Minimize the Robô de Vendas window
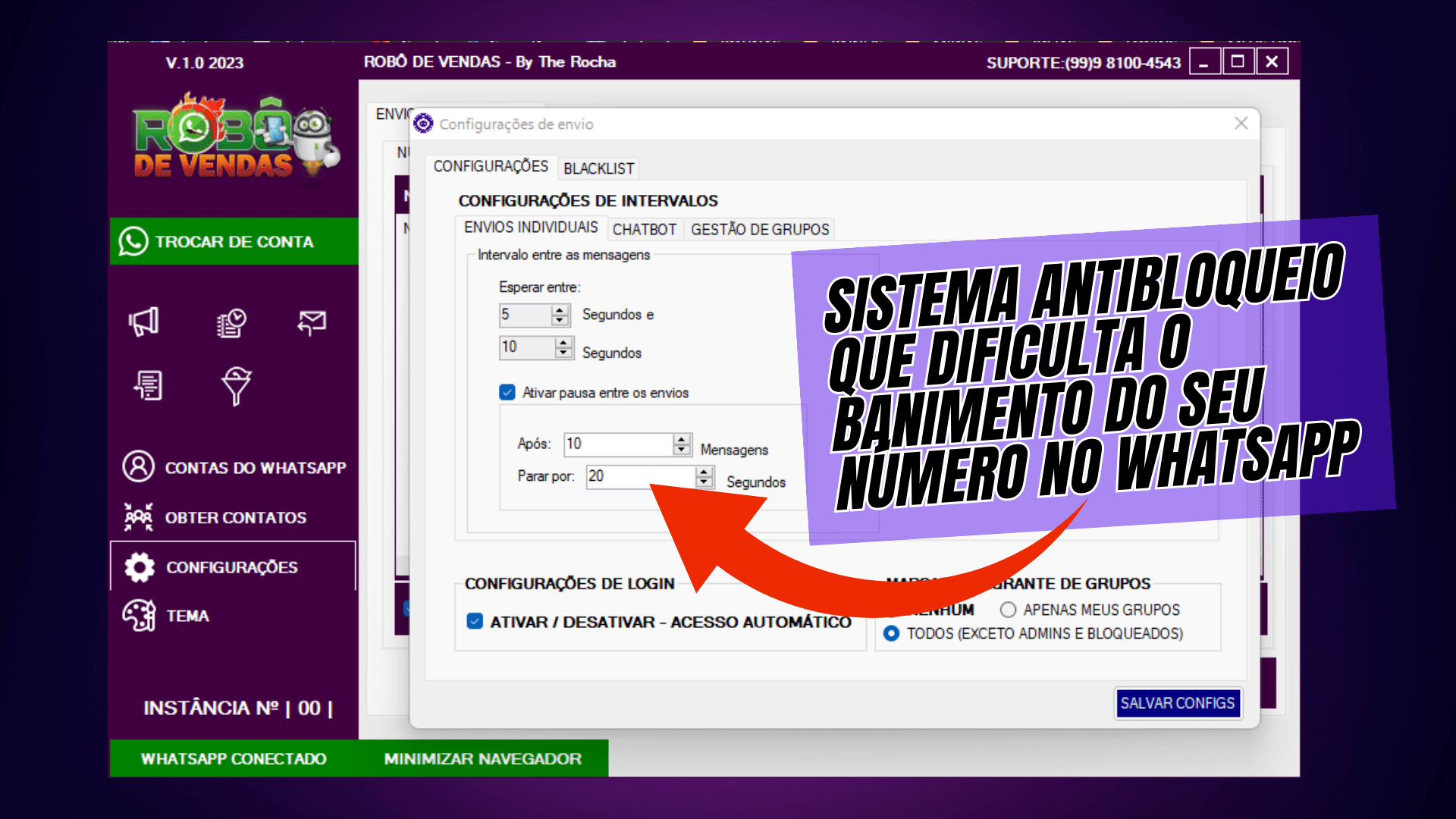 pyautogui.click(x=1204, y=62)
